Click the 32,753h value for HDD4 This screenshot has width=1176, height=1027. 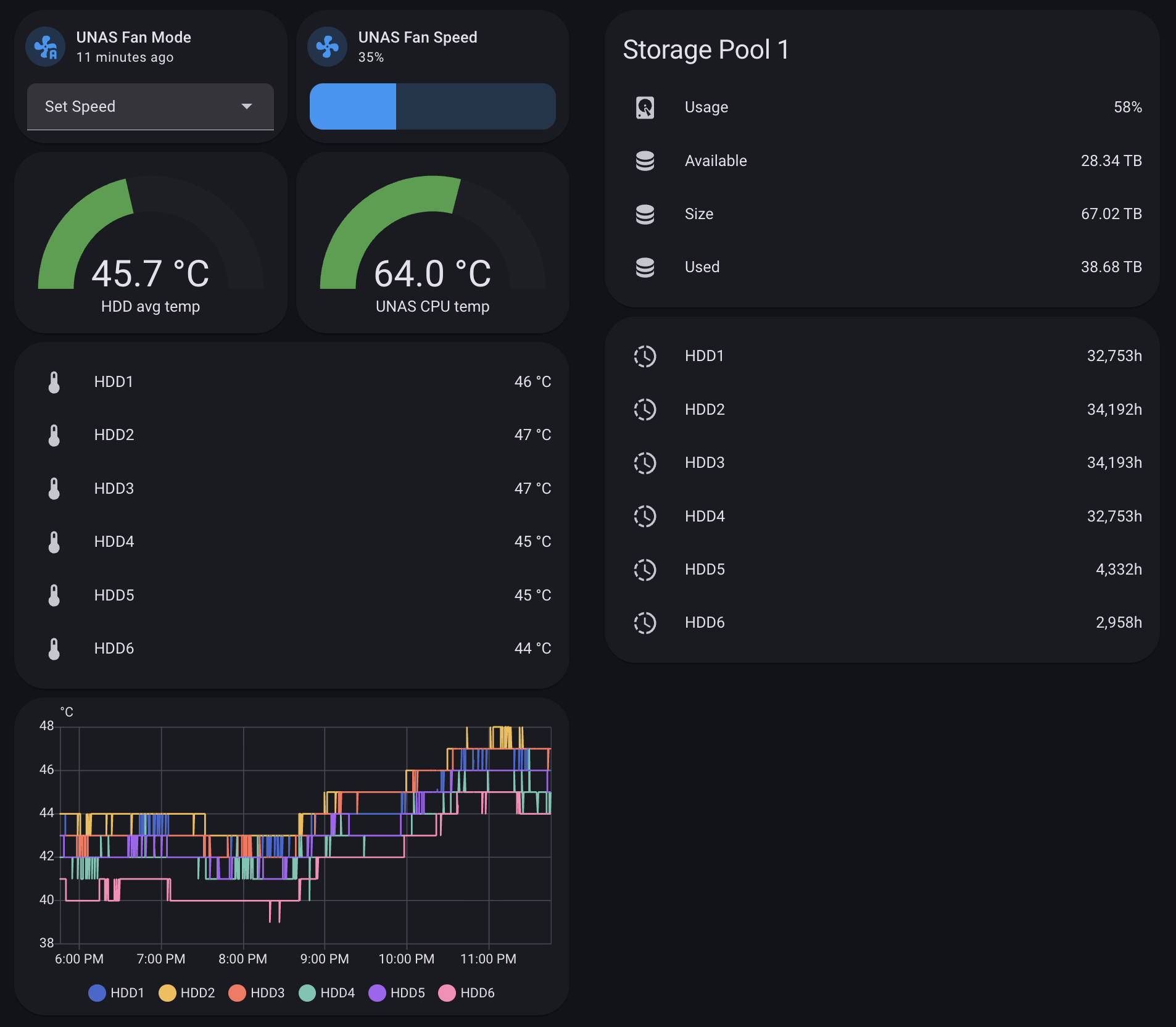click(x=1114, y=517)
